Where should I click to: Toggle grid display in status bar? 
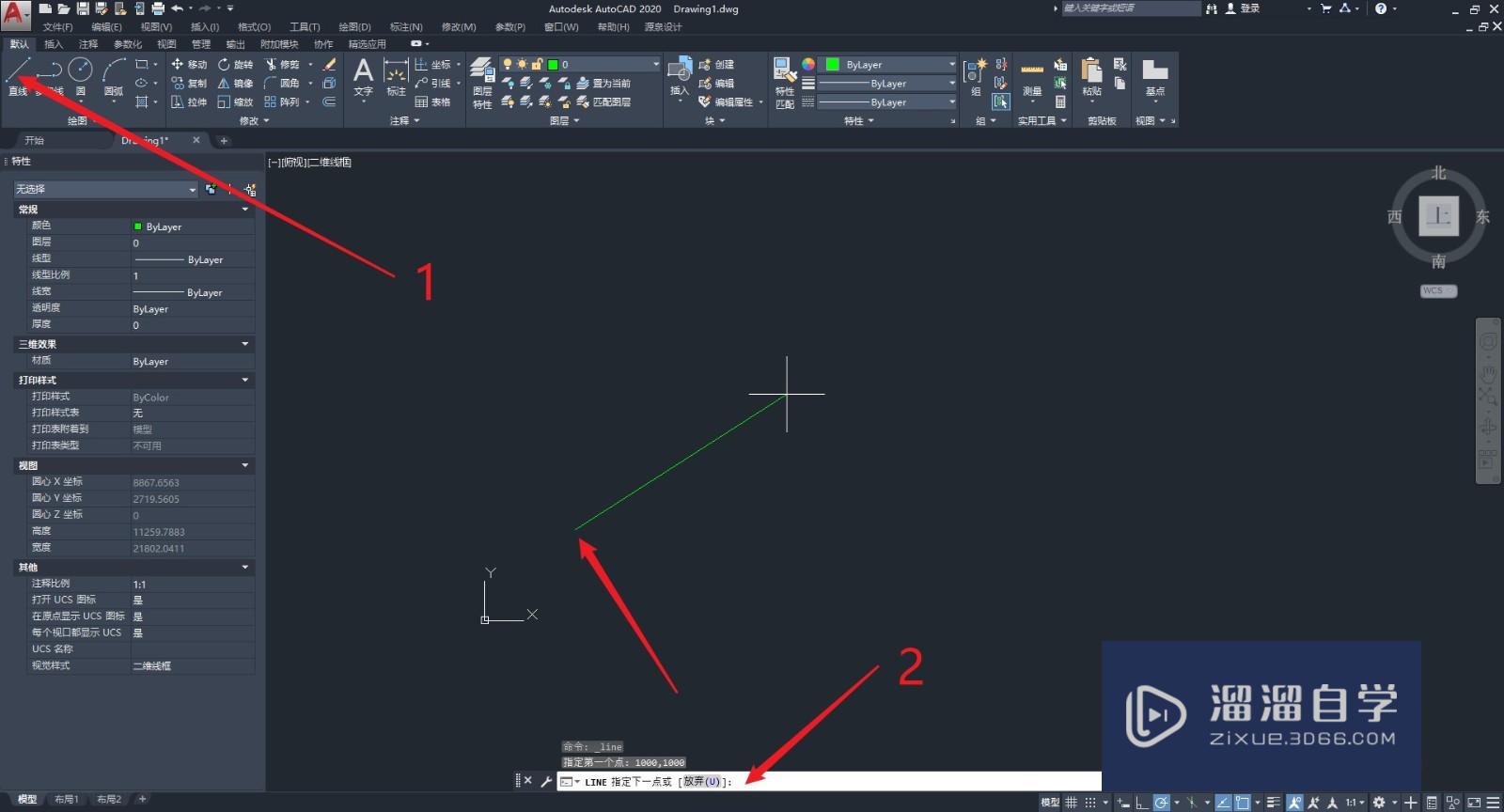[x=1071, y=803]
